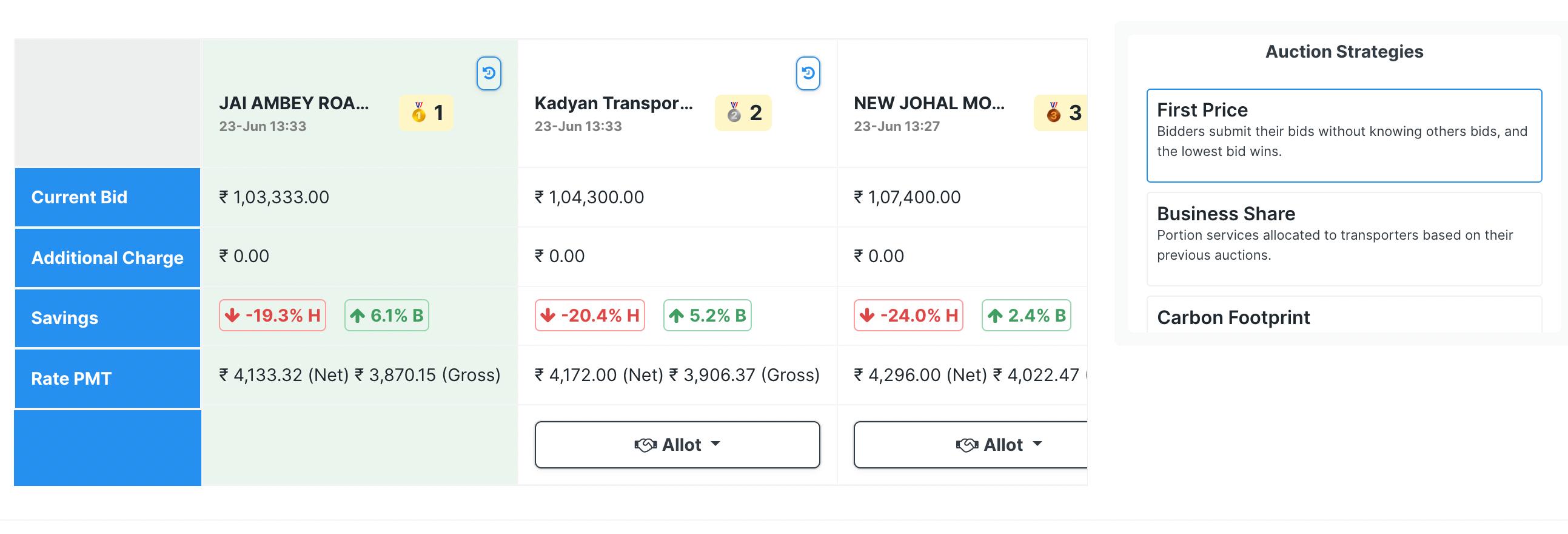Screen dimensions: 1568x534
Task: Choose the Carbon Footprint strategy option
Action: [x=1344, y=317]
